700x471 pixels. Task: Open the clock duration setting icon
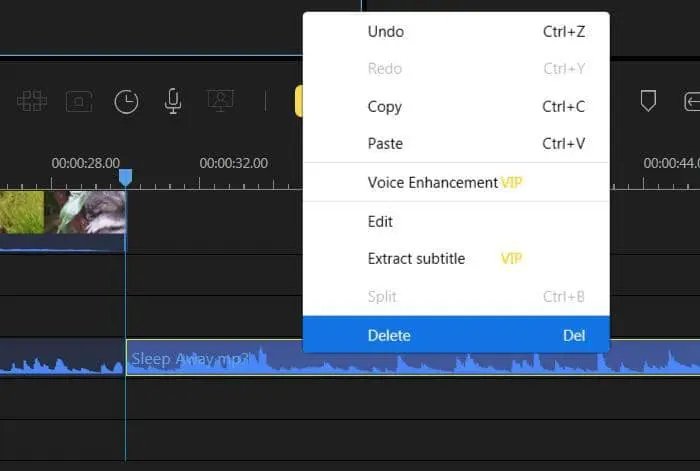(126, 101)
